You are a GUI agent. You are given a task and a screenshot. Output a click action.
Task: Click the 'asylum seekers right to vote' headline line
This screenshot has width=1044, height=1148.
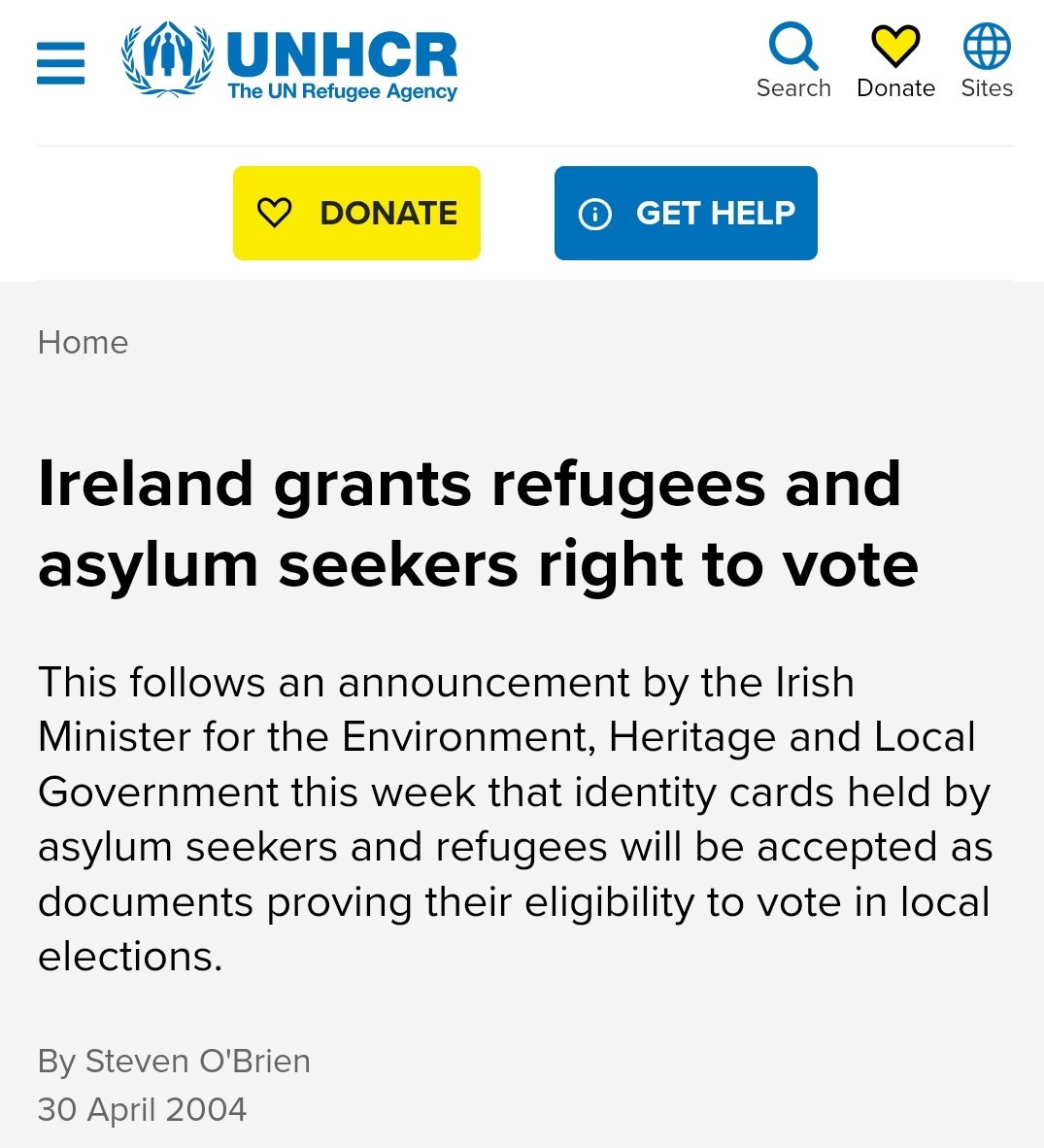pyautogui.click(x=478, y=564)
